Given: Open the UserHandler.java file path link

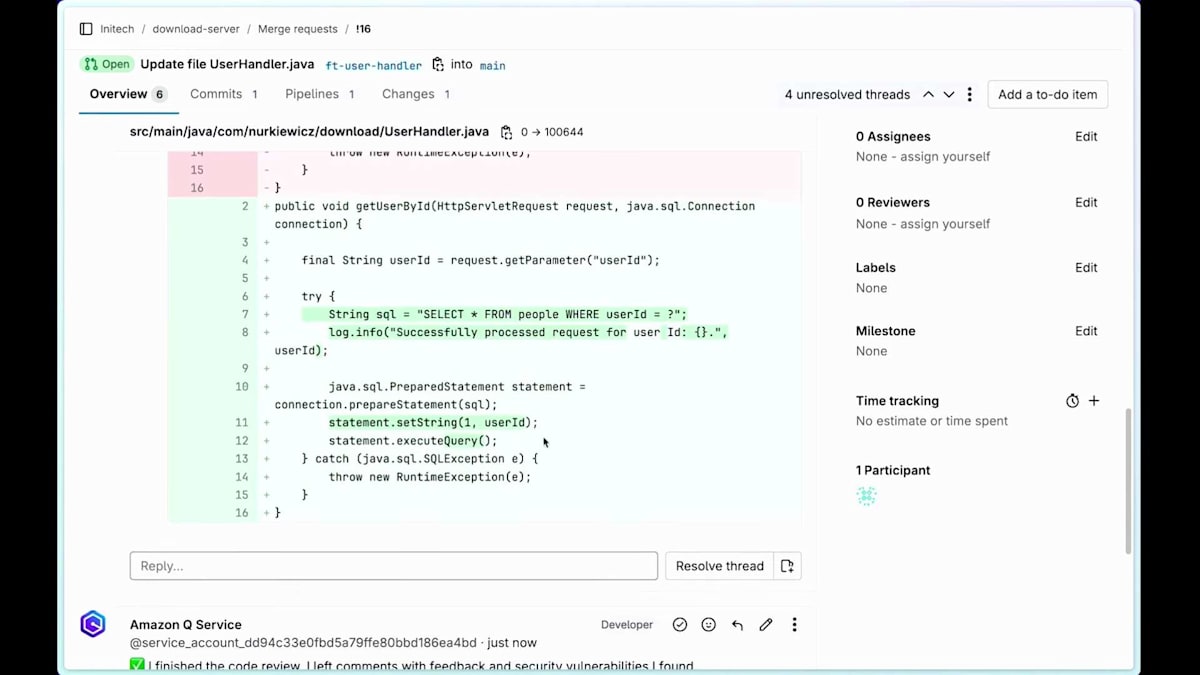Looking at the screenshot, I should pyautogui.click(x=309, y=132).
